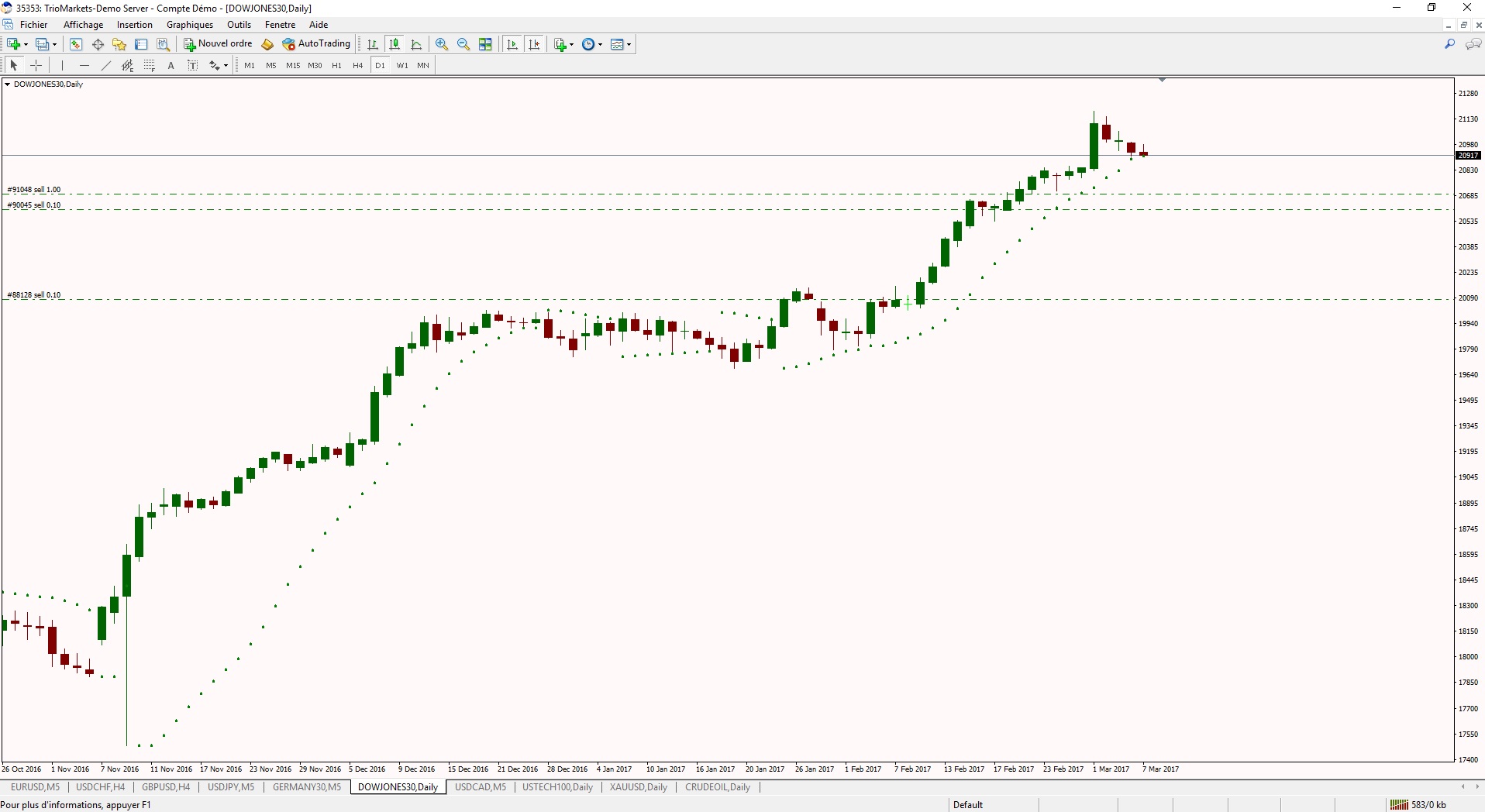1485x812 pixels.
Task: Expand the templates dropdown arrow
Action: pyautogui.click(x=629, y=44)
